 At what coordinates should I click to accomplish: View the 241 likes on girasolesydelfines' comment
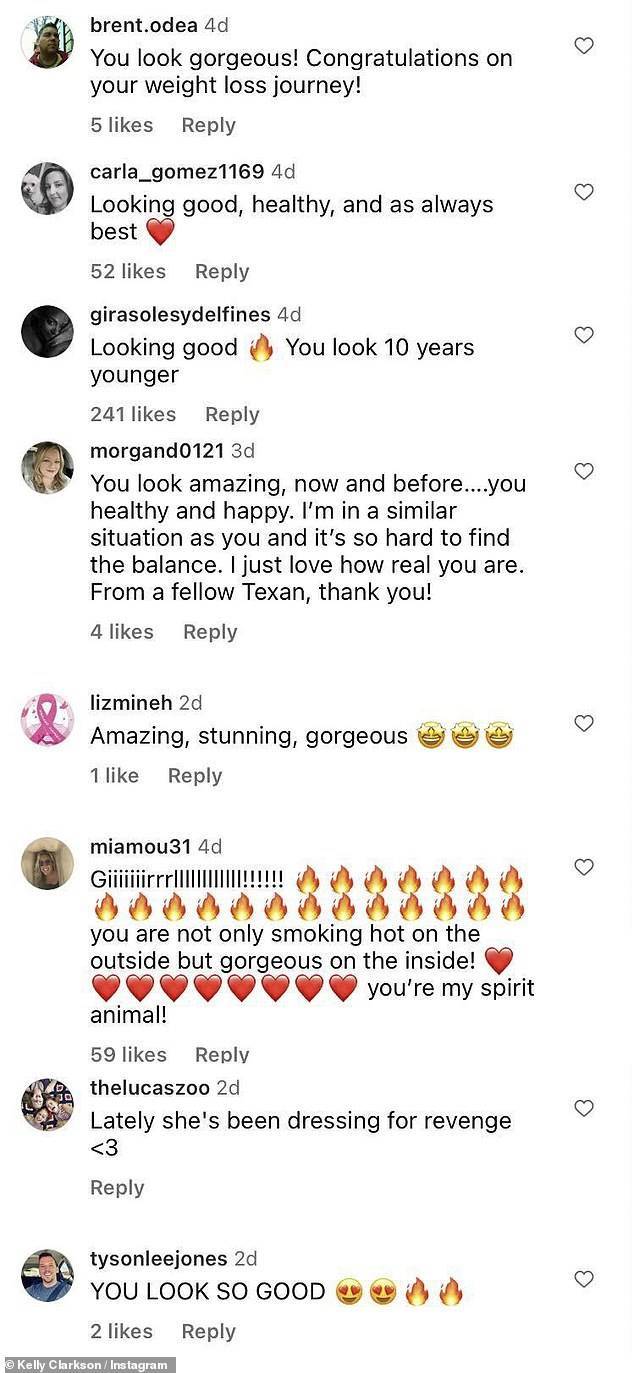pos(133,414)
